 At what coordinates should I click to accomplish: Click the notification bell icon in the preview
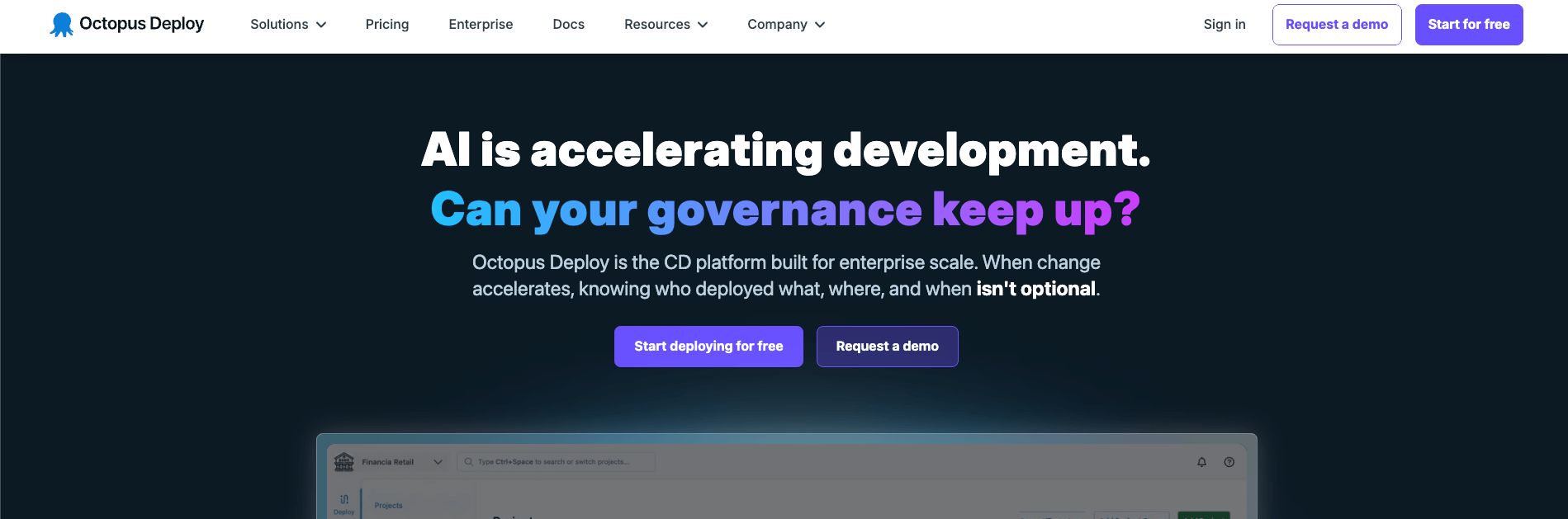click(x=1201, y=462)
